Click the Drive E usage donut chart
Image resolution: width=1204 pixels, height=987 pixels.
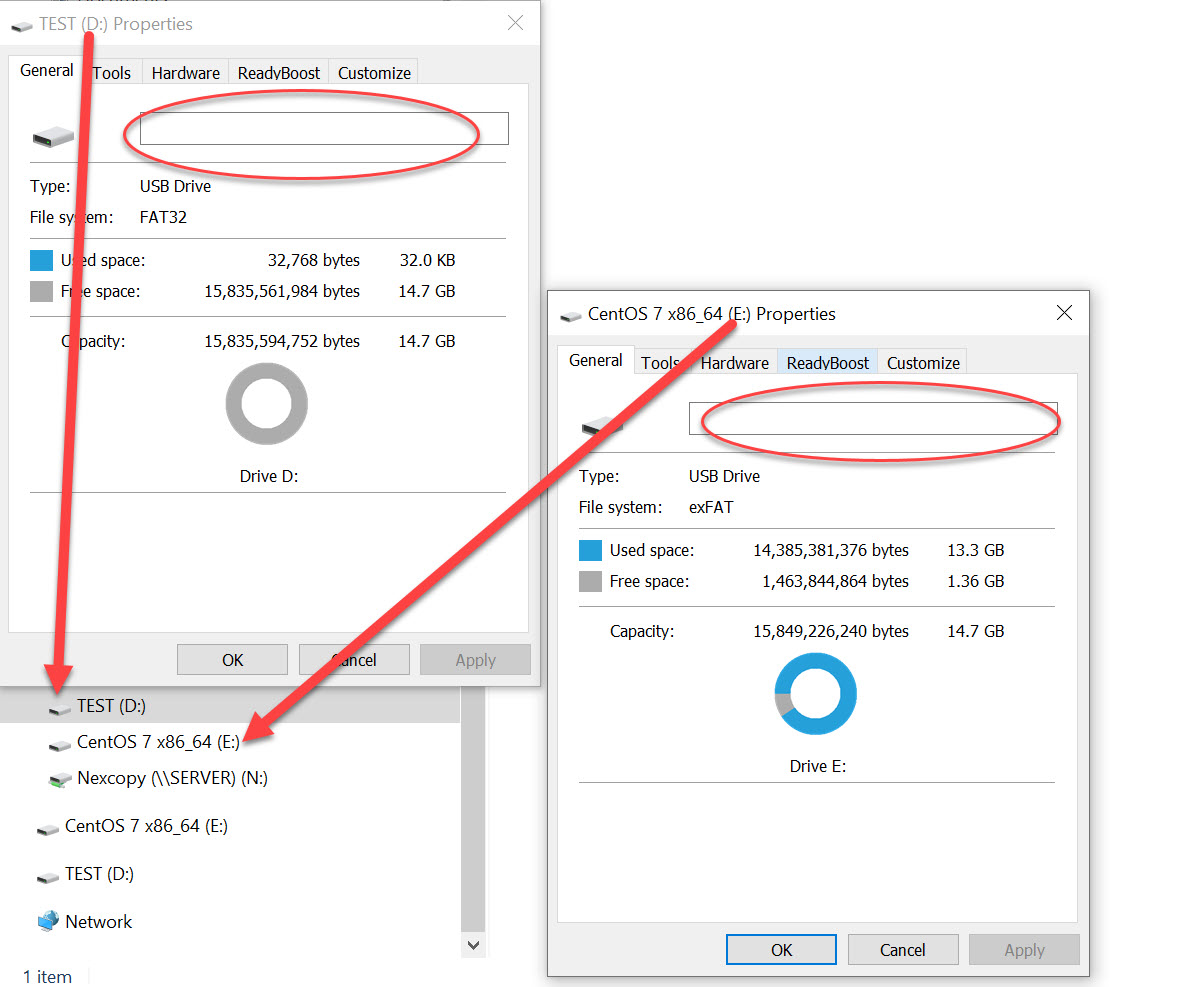tap(815, 696)
